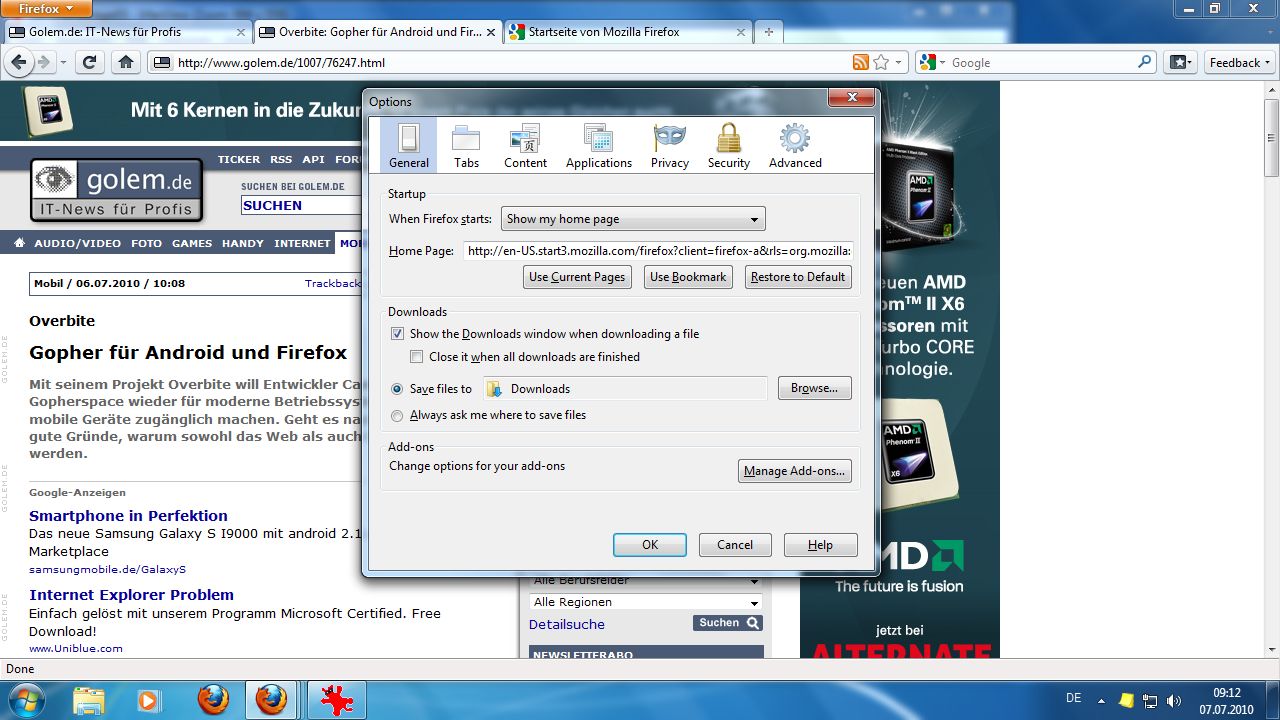The width and height of the screenshot is (1280, 720).
Task: Open the General options panel
Action: pyautogui.click(x=407, y=145)
